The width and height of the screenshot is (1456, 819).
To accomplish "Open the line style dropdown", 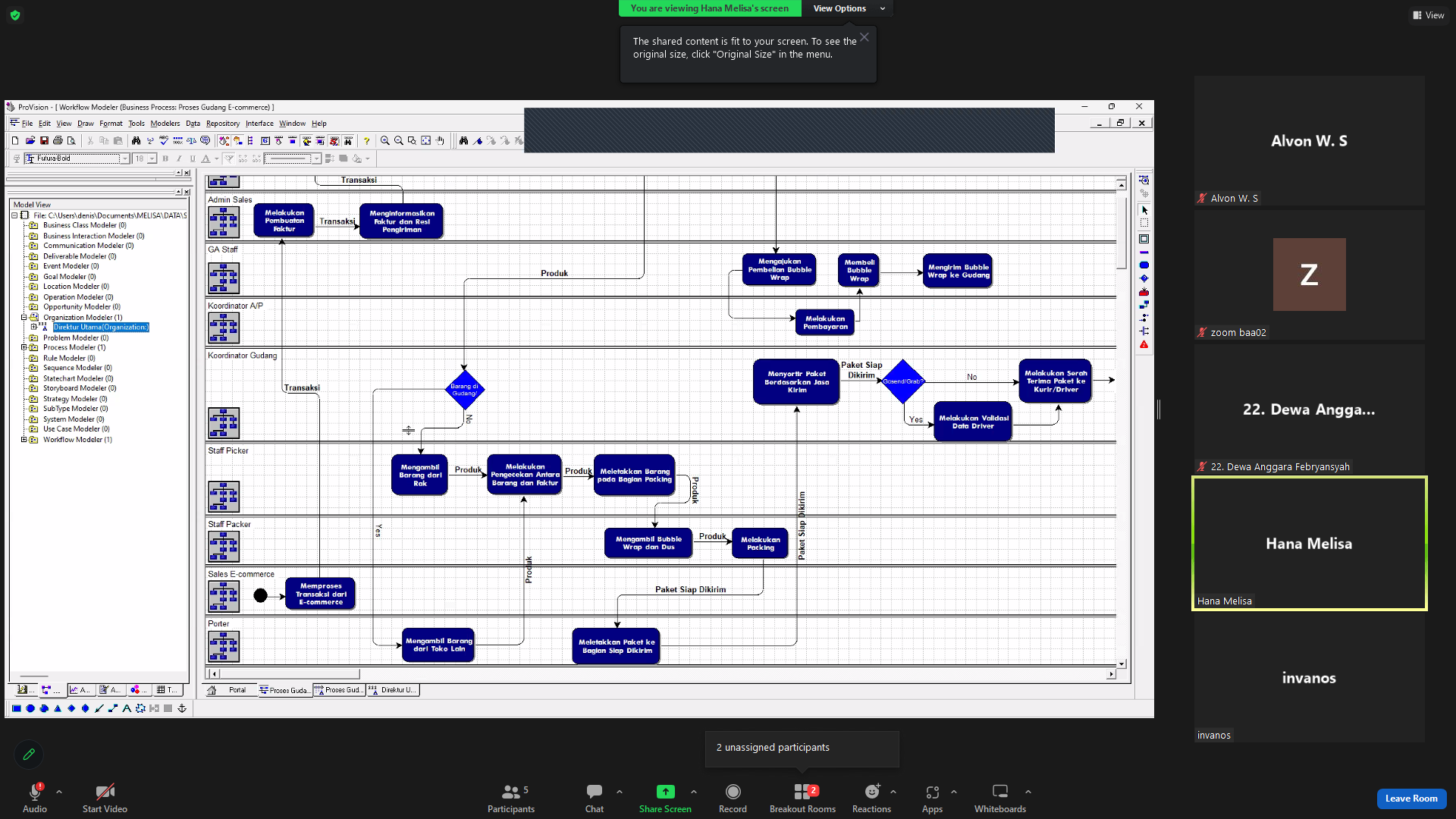I will tap(316, 158).
